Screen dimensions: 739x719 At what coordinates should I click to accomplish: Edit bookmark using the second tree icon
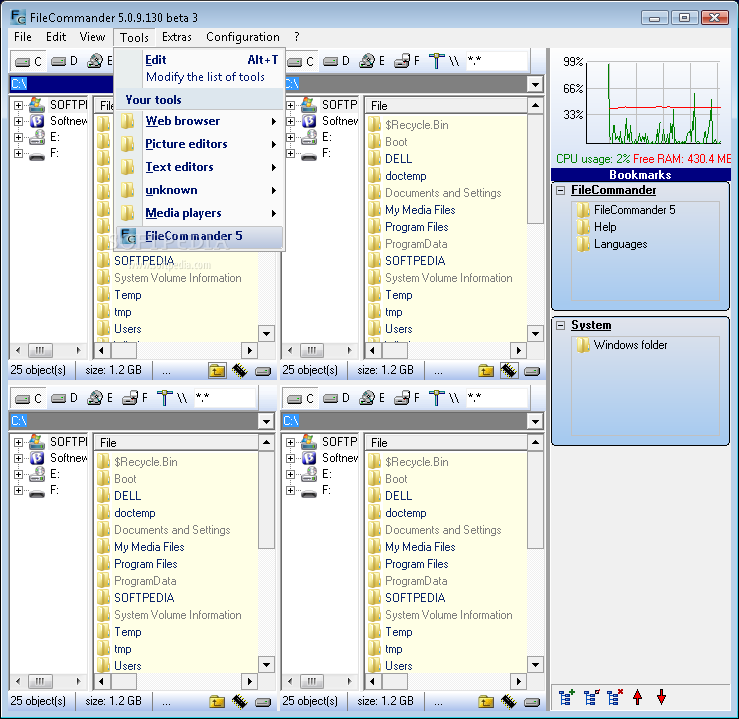[591, 697]
